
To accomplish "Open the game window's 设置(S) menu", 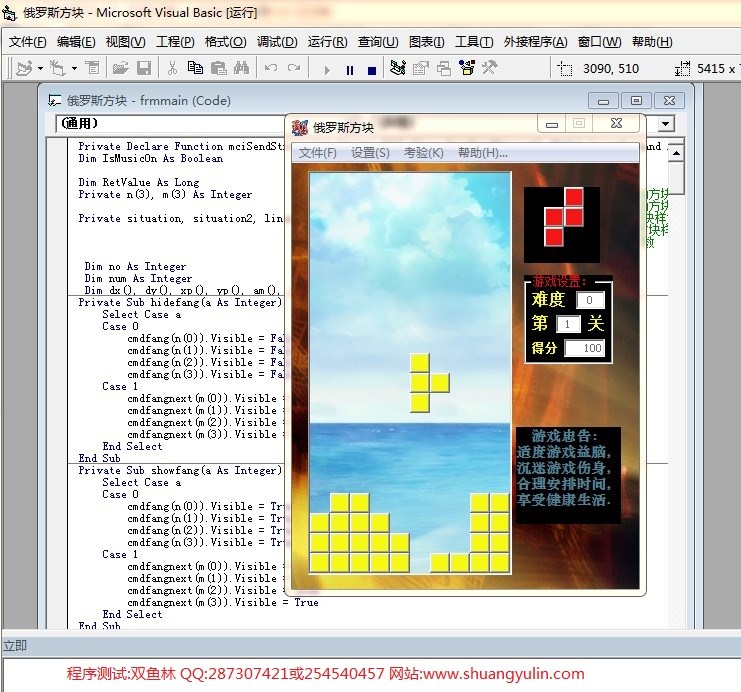I will pos(370,153).
